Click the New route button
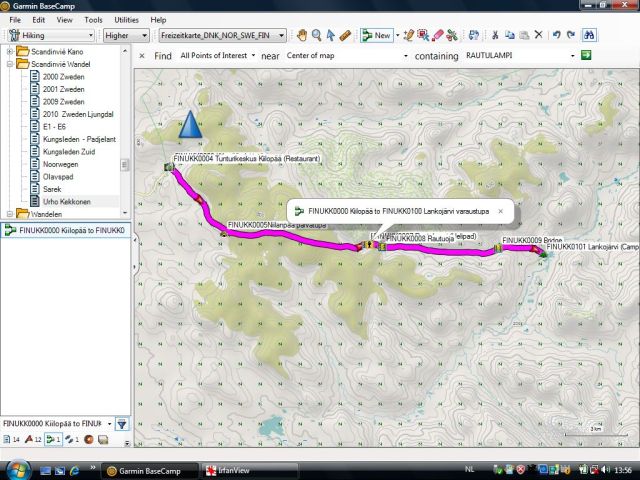 pos(376,35)
